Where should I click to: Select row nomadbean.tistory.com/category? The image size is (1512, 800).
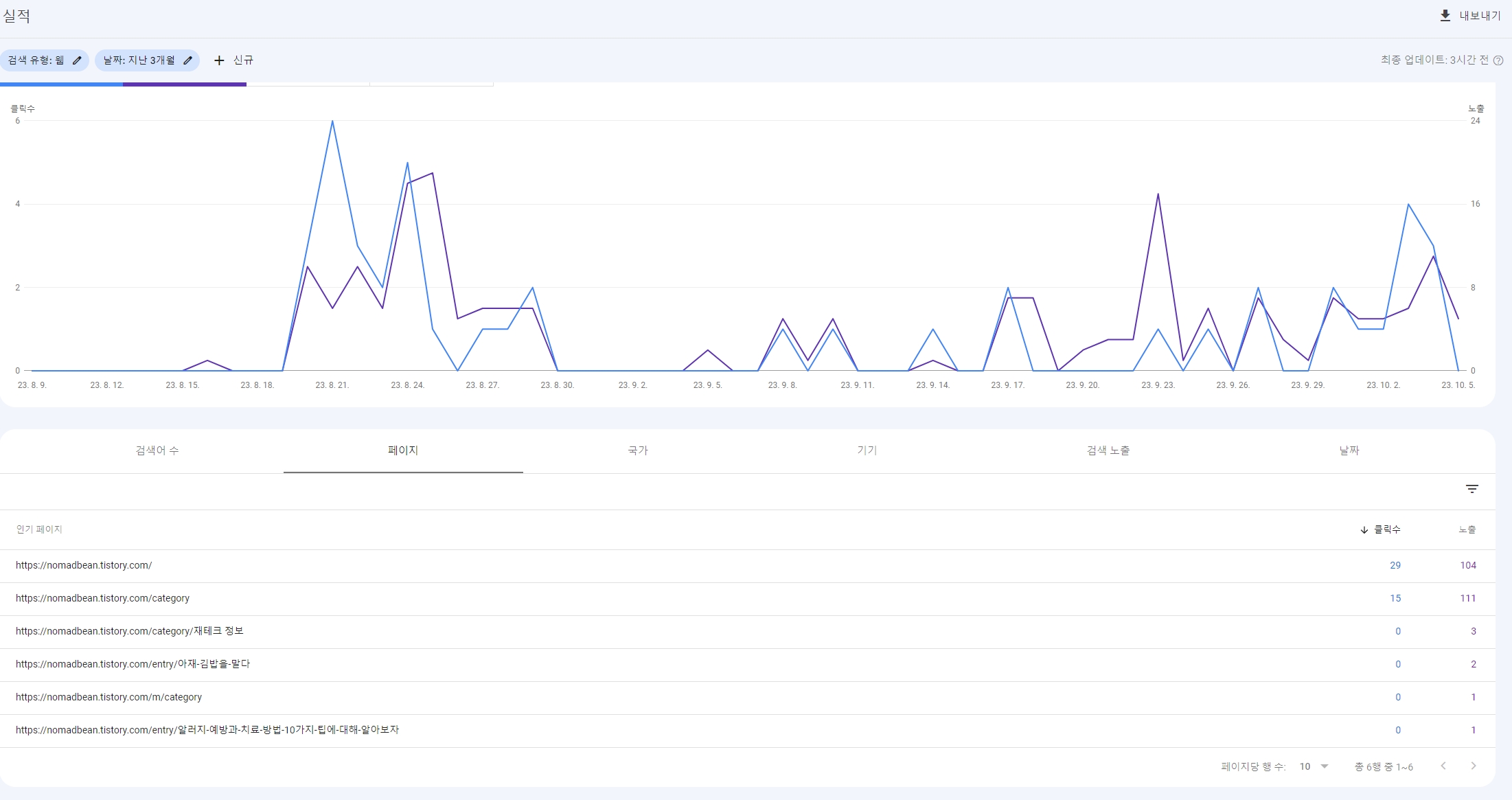pyautogui.click(x=747, y=599)
